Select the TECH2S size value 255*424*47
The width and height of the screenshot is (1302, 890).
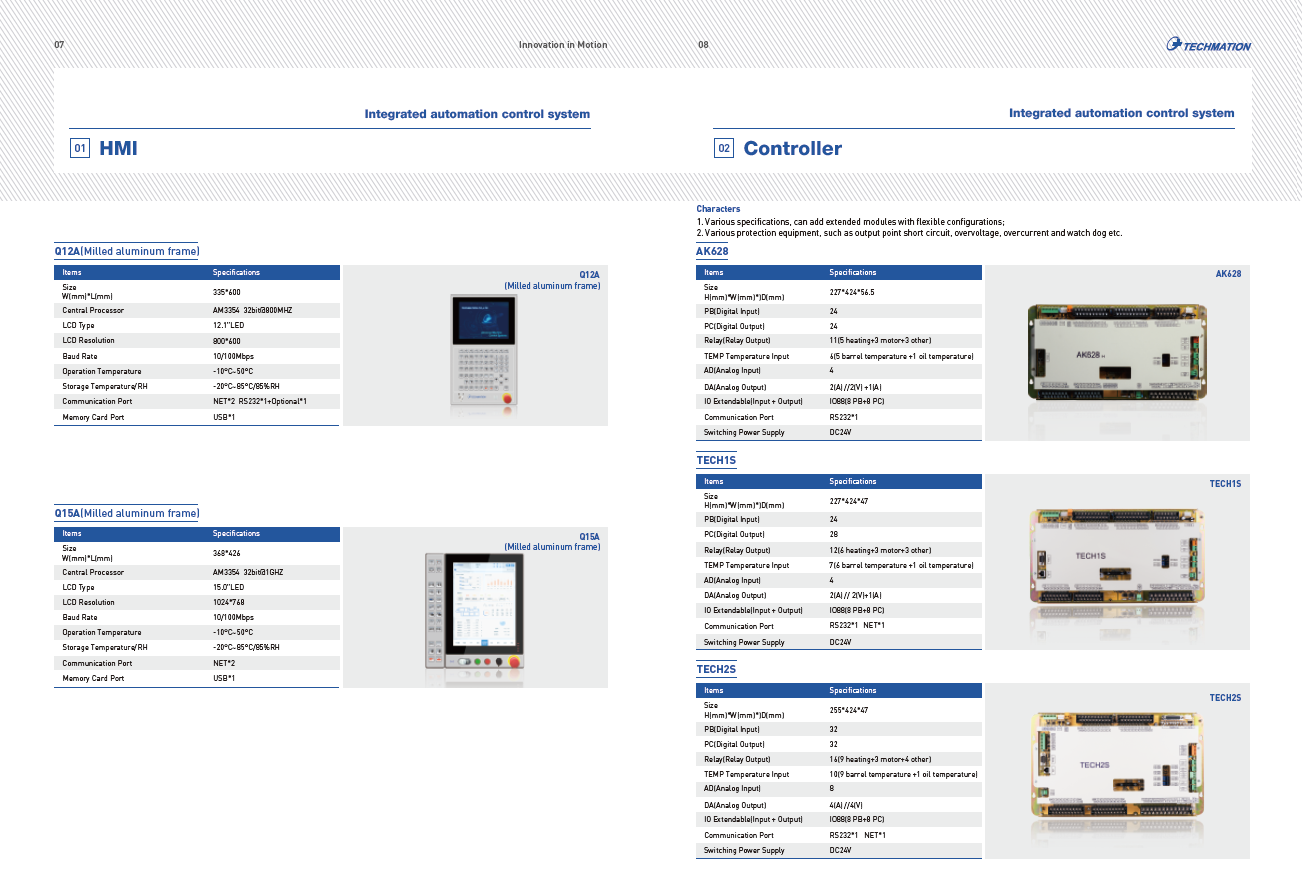848,710
